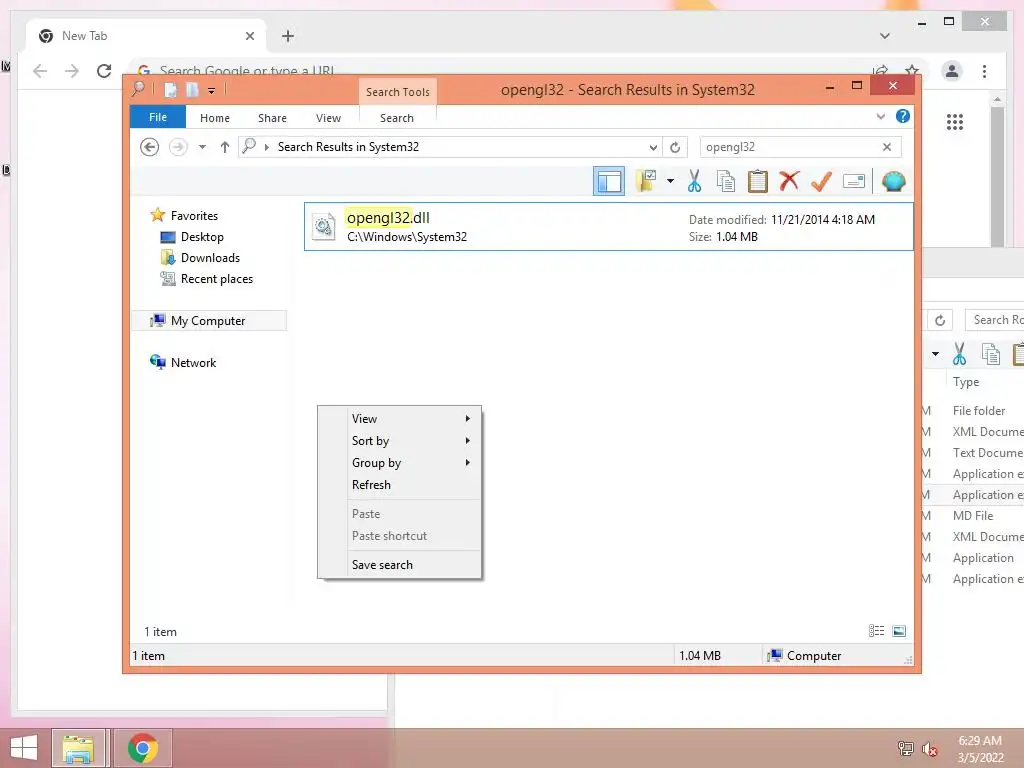The width and height of the screenshot is (1024, 768).
Task: Select the opengl32.dll search result
Action: [609, 227]
